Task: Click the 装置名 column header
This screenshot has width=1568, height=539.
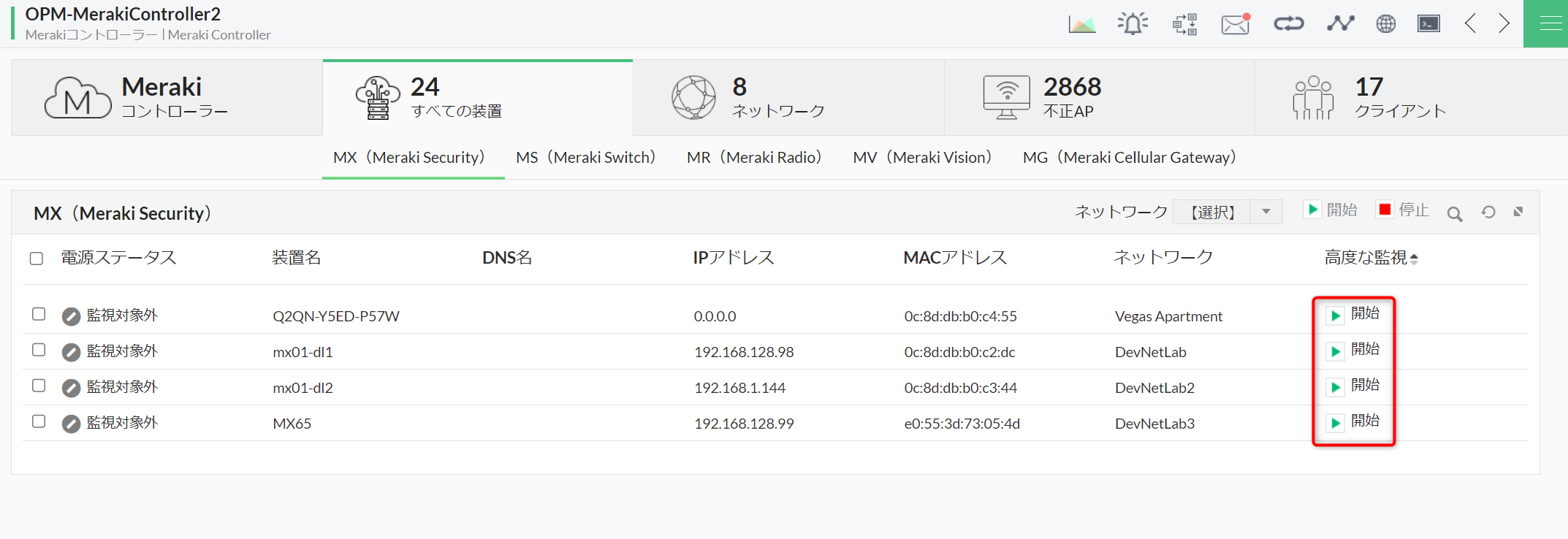Action: (x=297, y=258)
